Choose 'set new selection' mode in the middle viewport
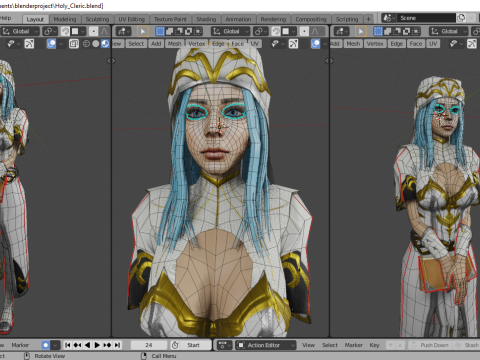The height and width of the screenshot is (360, 480). tap(160, 31)
